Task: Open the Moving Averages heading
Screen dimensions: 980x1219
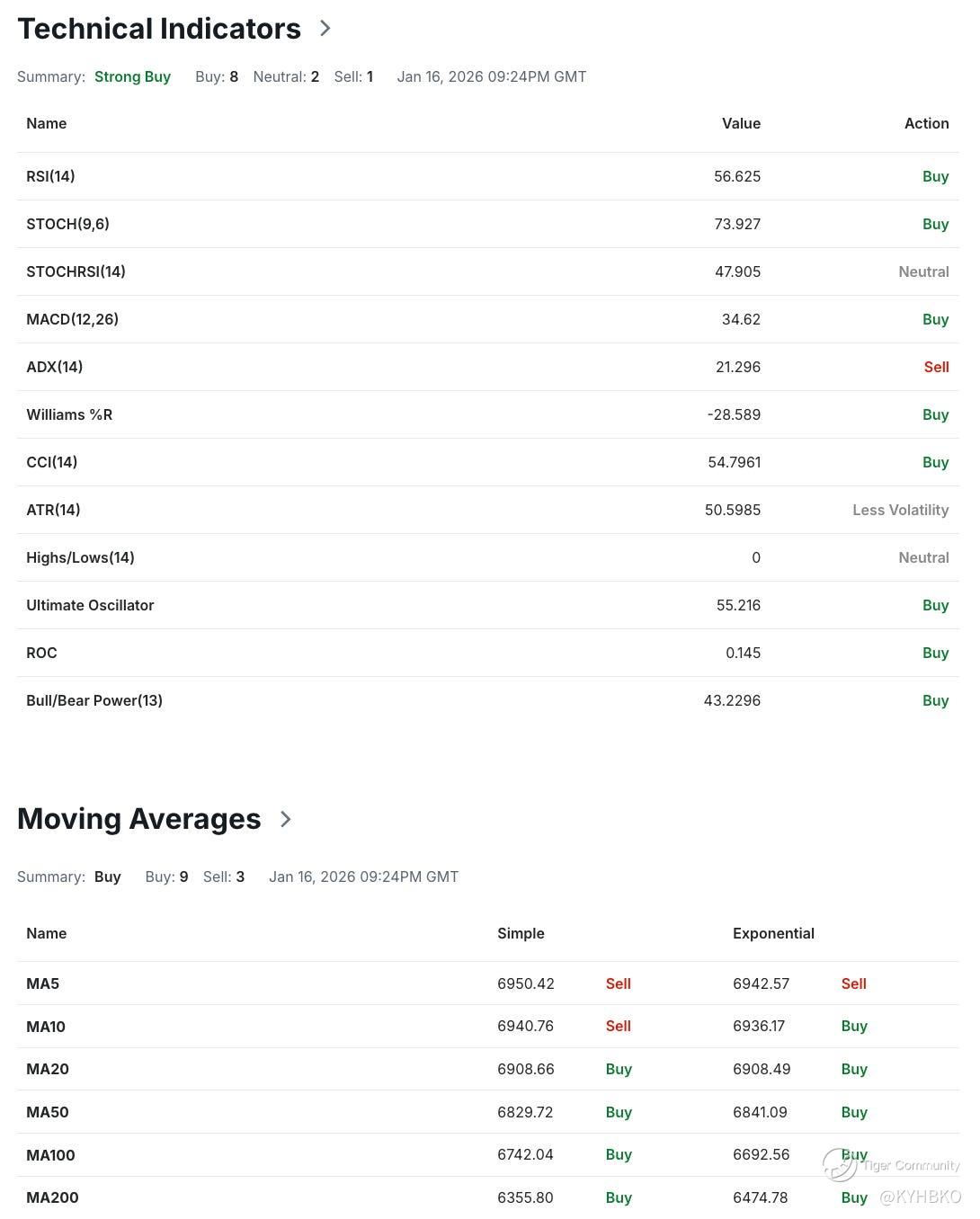Action: (x=139, y=819)
